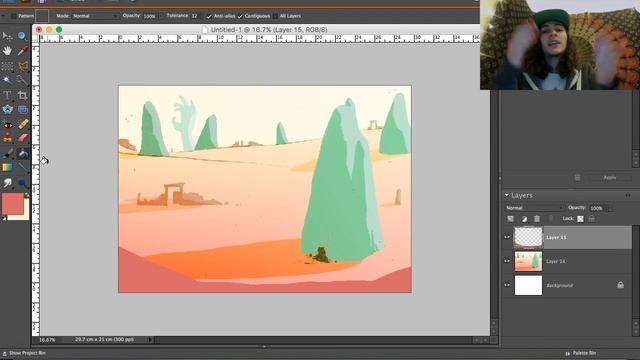Select the Rectangular Marquee tool
640x360 pixels.
7,65
